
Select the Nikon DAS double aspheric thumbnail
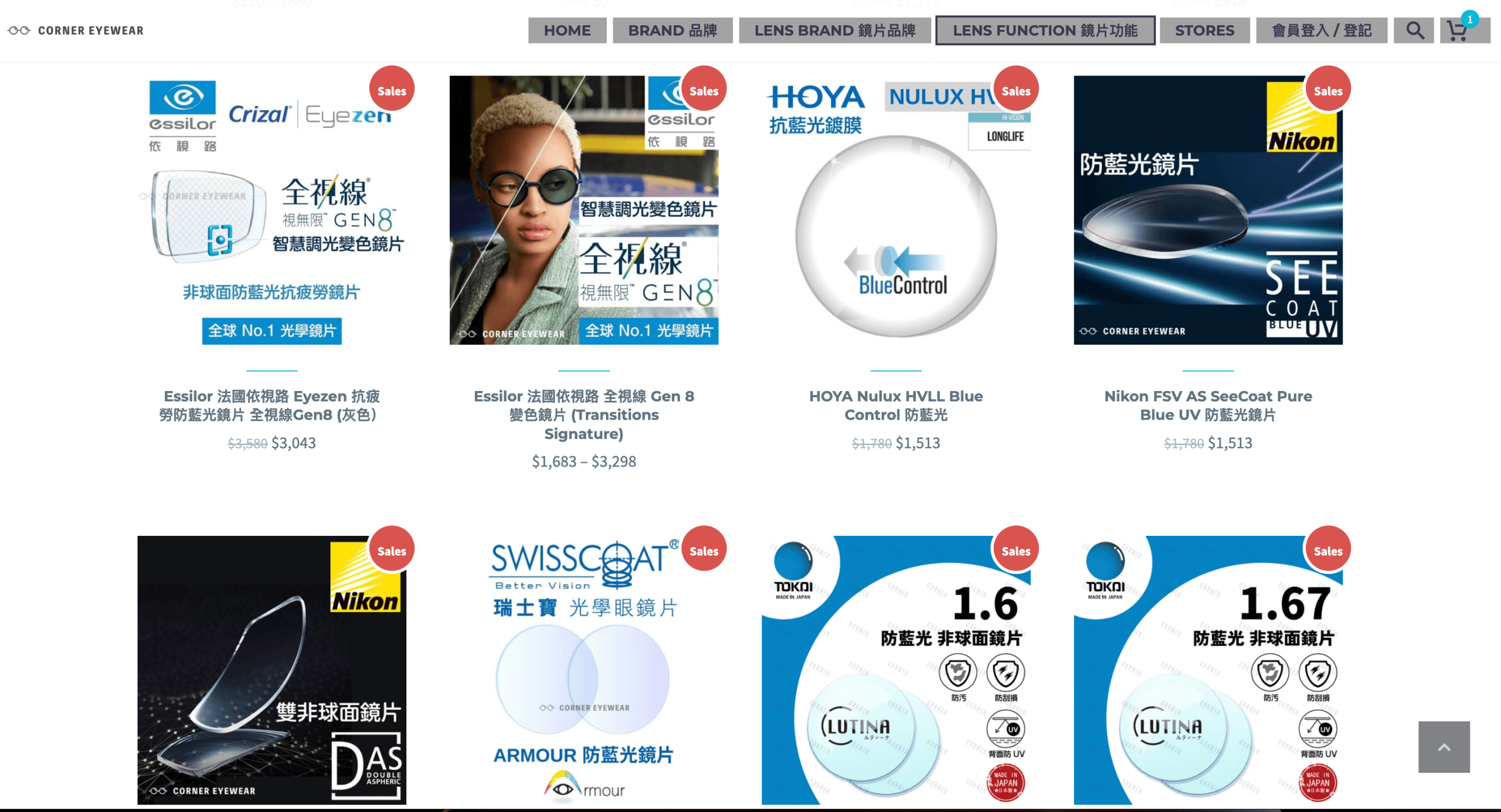tap(271, 670)
